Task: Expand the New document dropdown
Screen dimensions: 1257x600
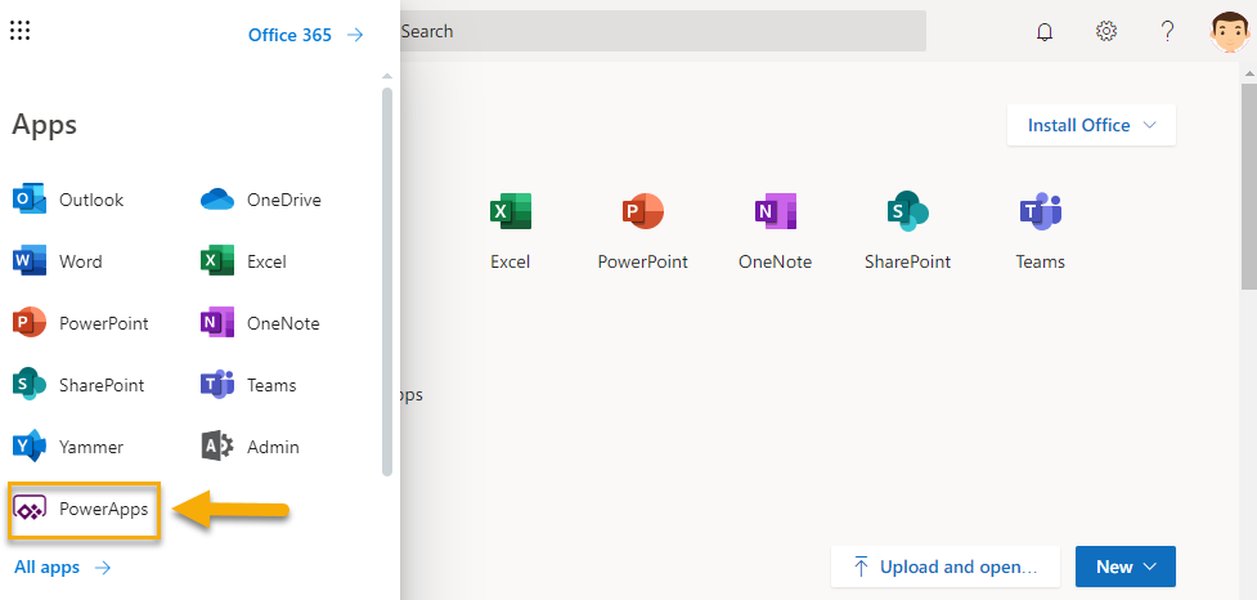Action: (1125, 566)
